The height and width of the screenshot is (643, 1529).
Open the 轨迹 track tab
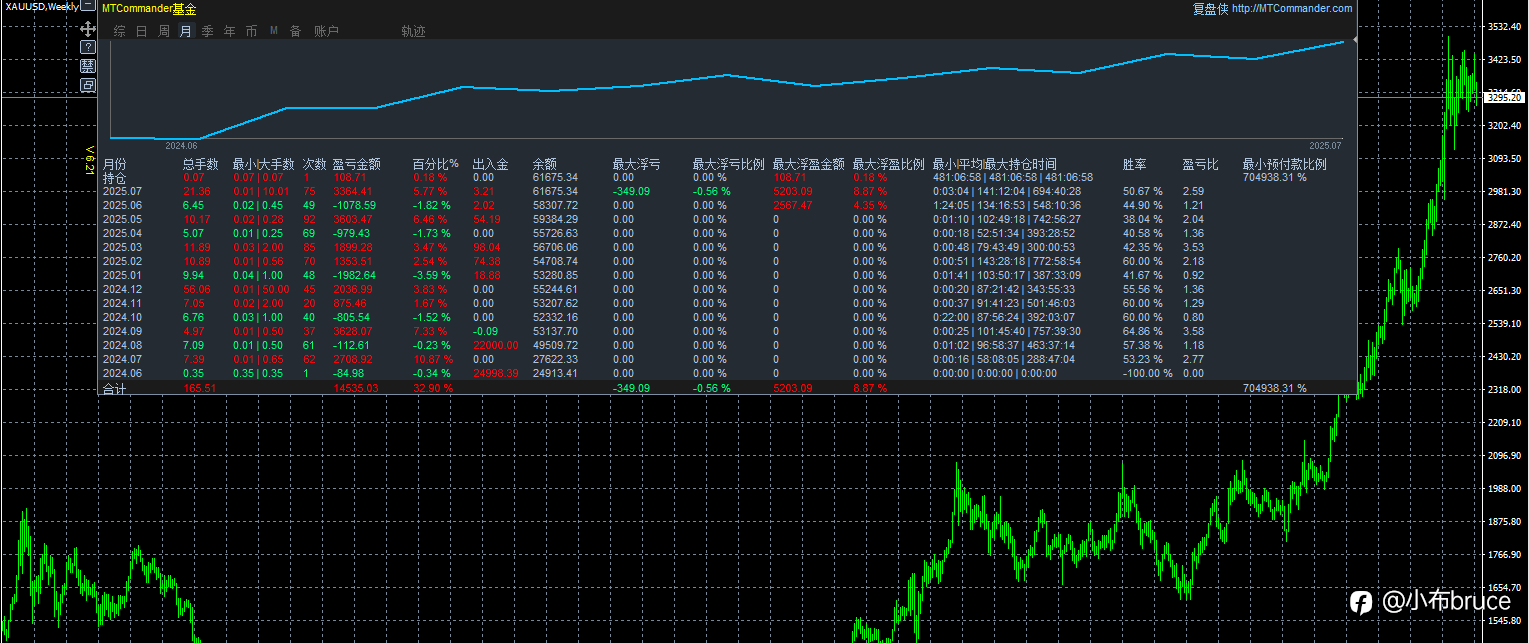[414, 31]
